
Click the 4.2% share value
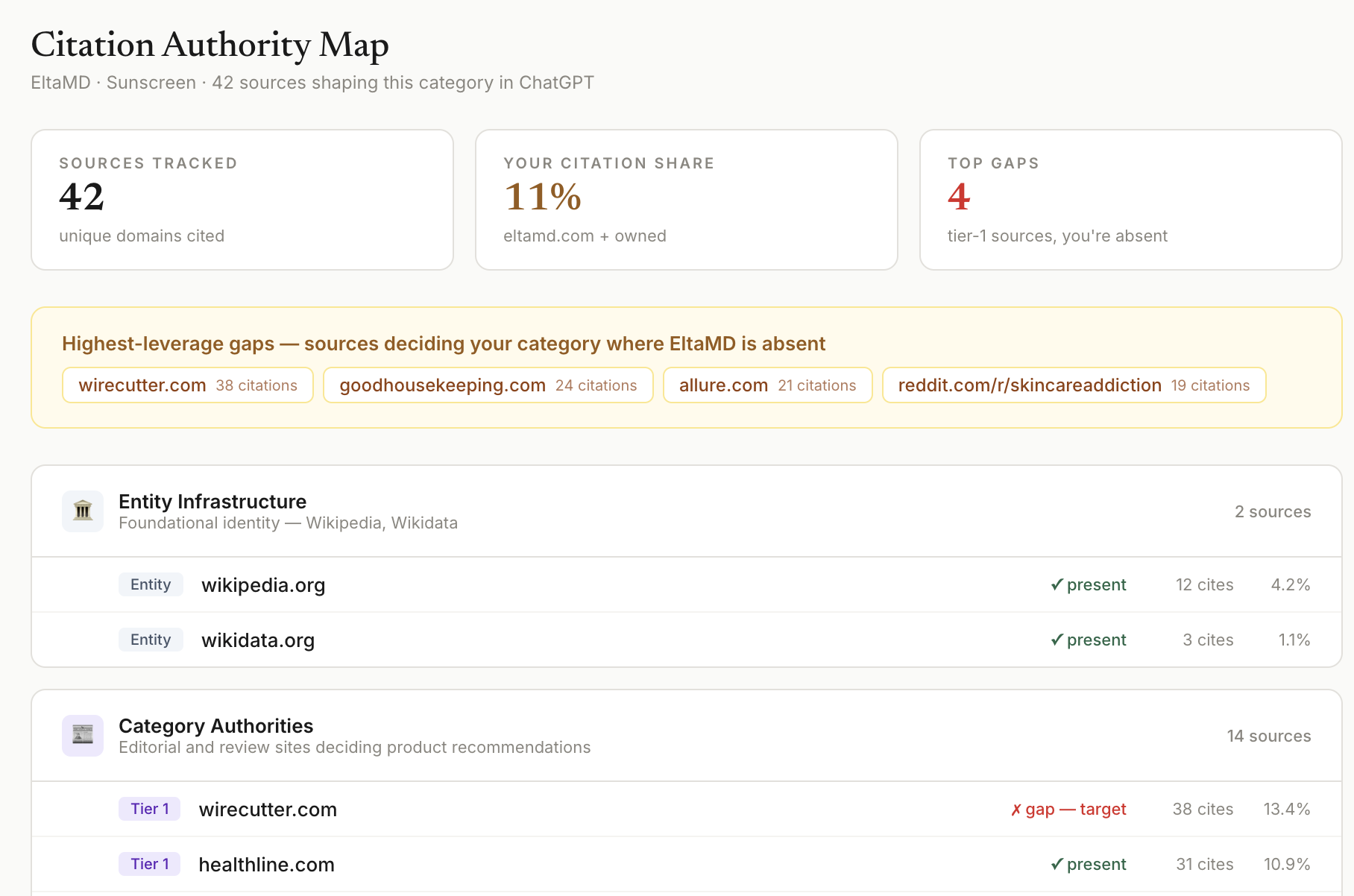(1291, 585)
